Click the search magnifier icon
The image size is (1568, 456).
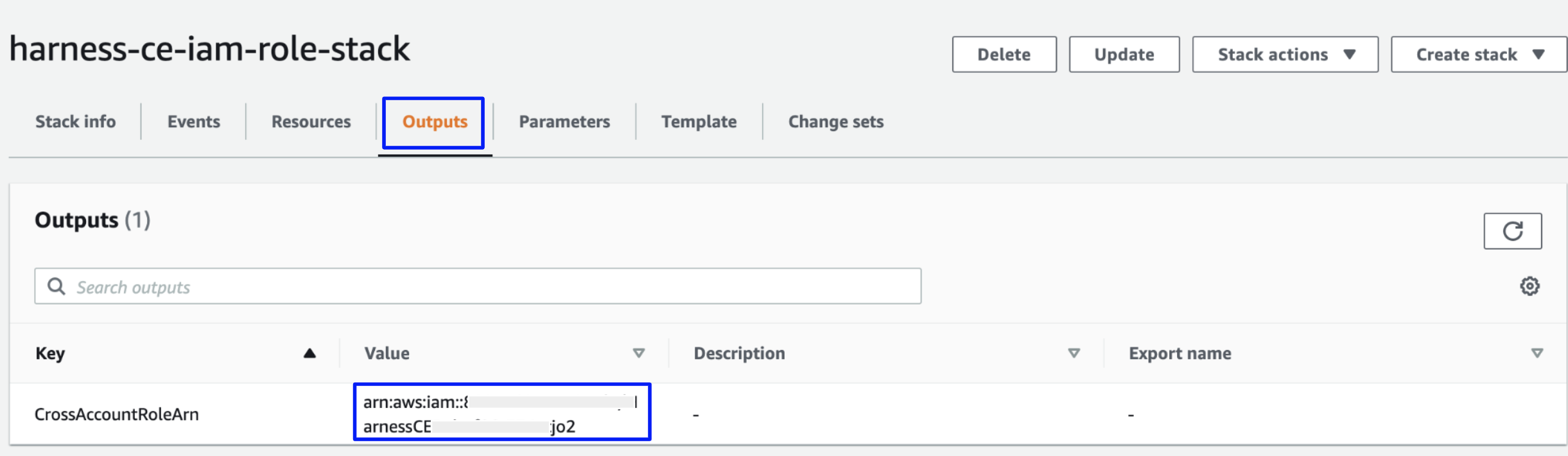pyautogui.click(x=57, y=286)
